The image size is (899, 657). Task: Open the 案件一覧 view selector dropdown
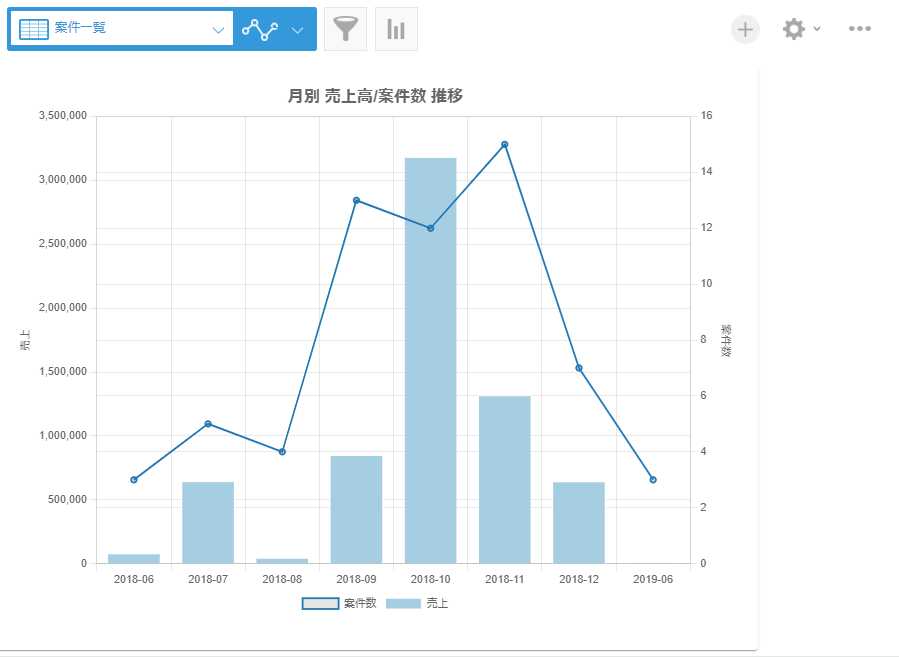(x=122, y=29)
